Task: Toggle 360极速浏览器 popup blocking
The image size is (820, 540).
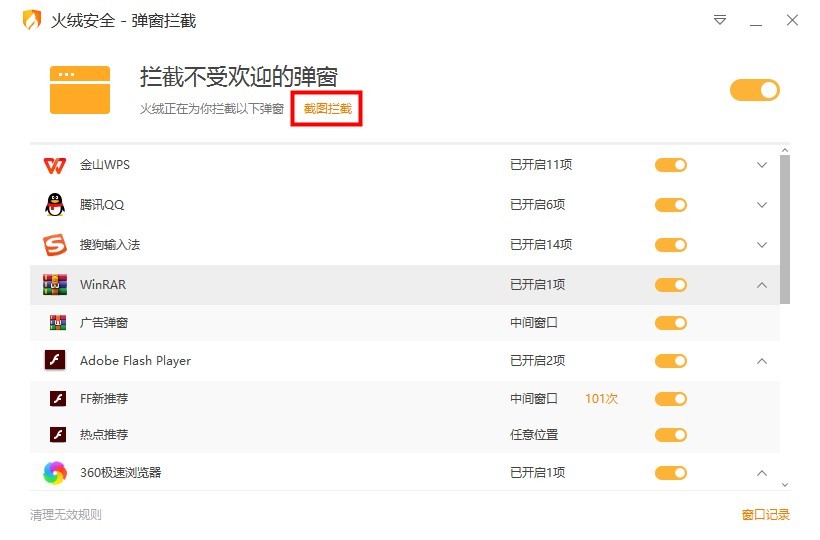Action: click(671, 473)
